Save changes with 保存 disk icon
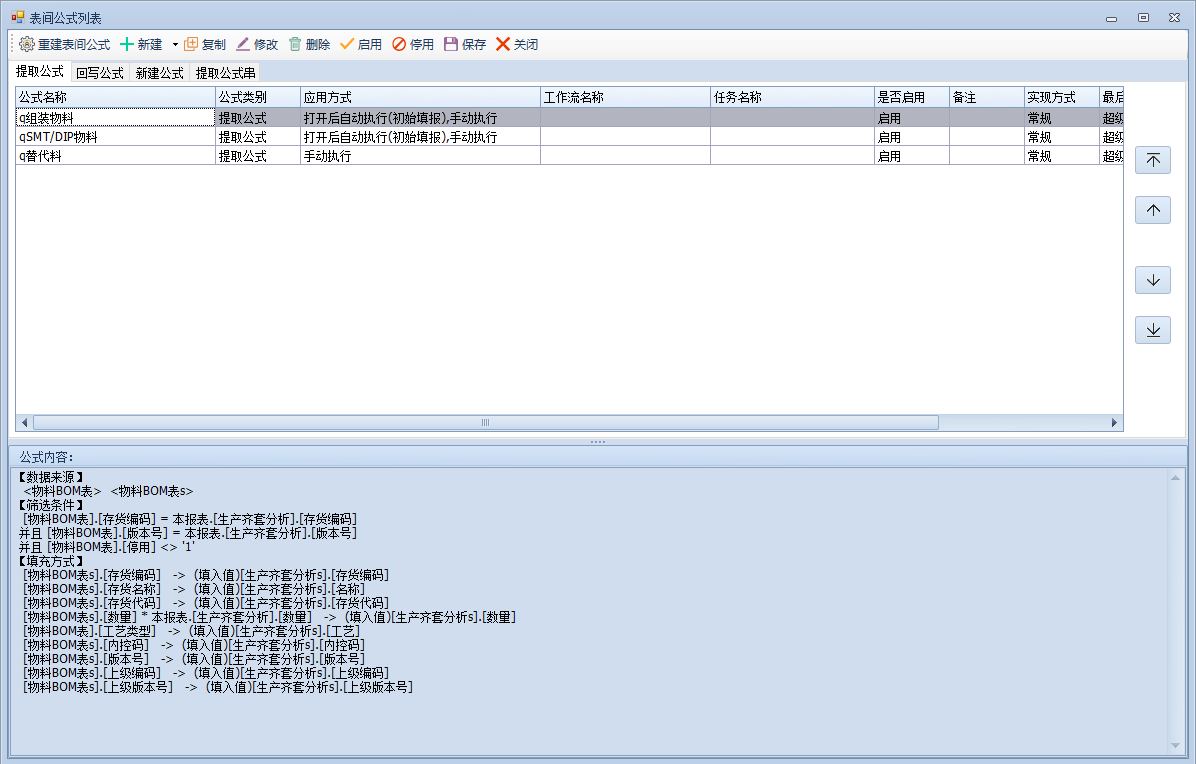The height and width of the screenshot is (764, 1196). (x=451, y=44)
